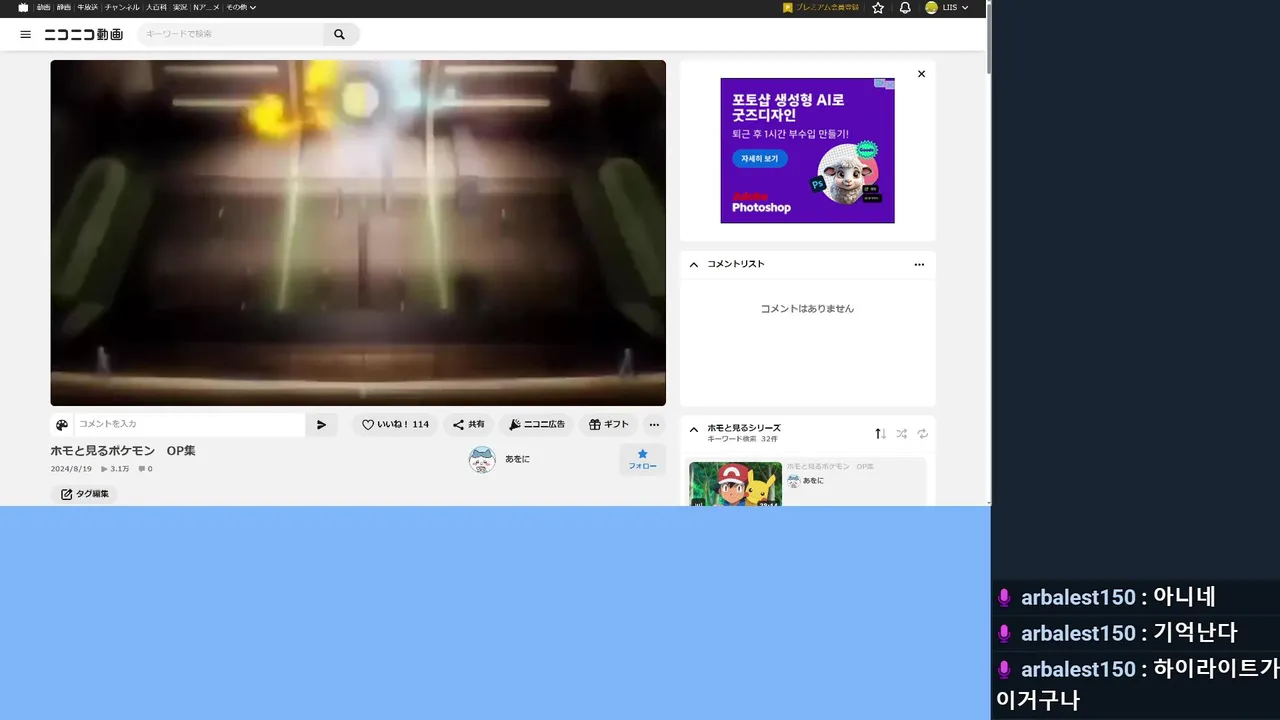The image size is (1280, 720).
Task: Click the タグ編集 button
Action: coord(85,494)
